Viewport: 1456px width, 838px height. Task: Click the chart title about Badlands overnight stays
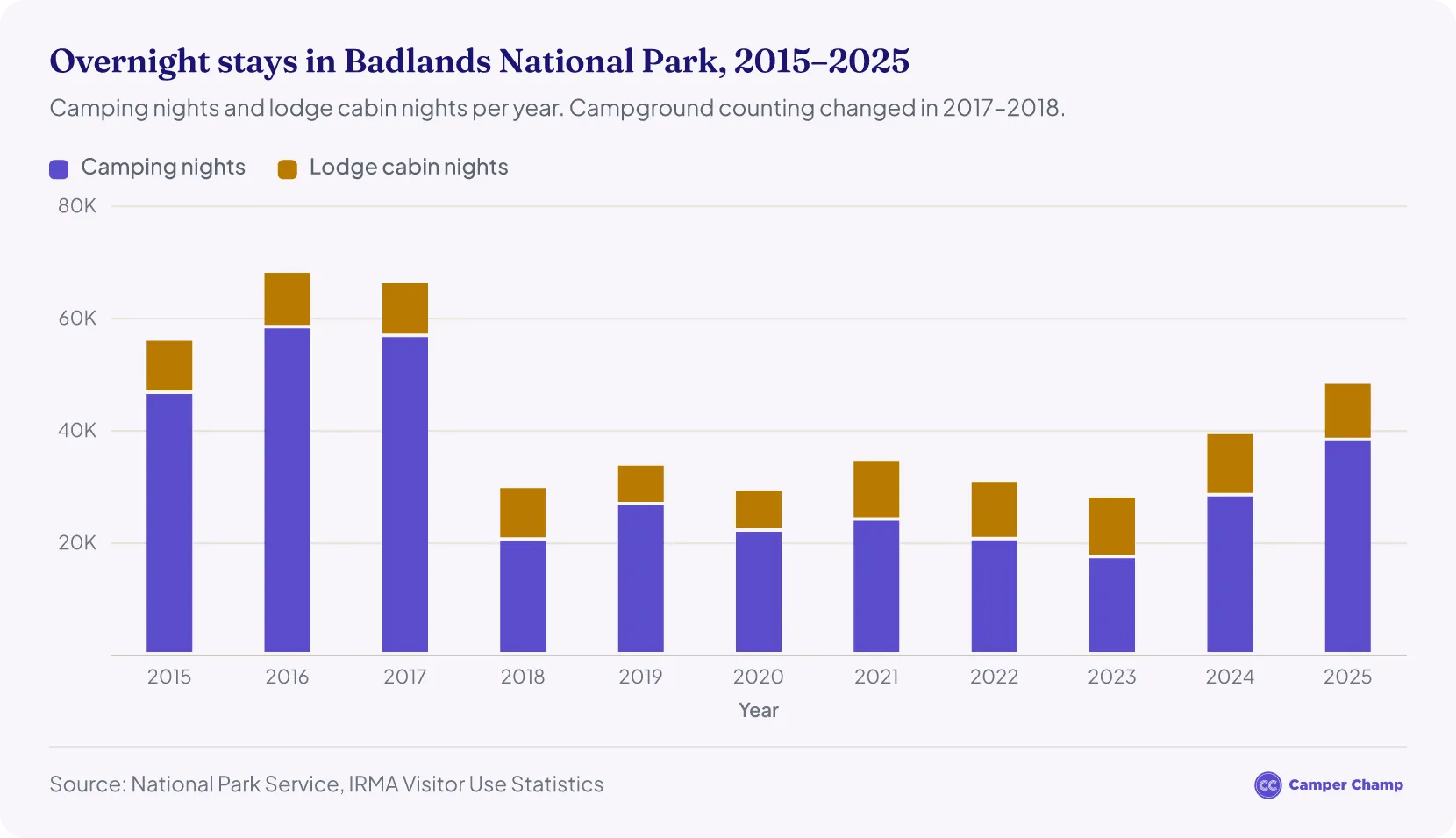point(480,61)
